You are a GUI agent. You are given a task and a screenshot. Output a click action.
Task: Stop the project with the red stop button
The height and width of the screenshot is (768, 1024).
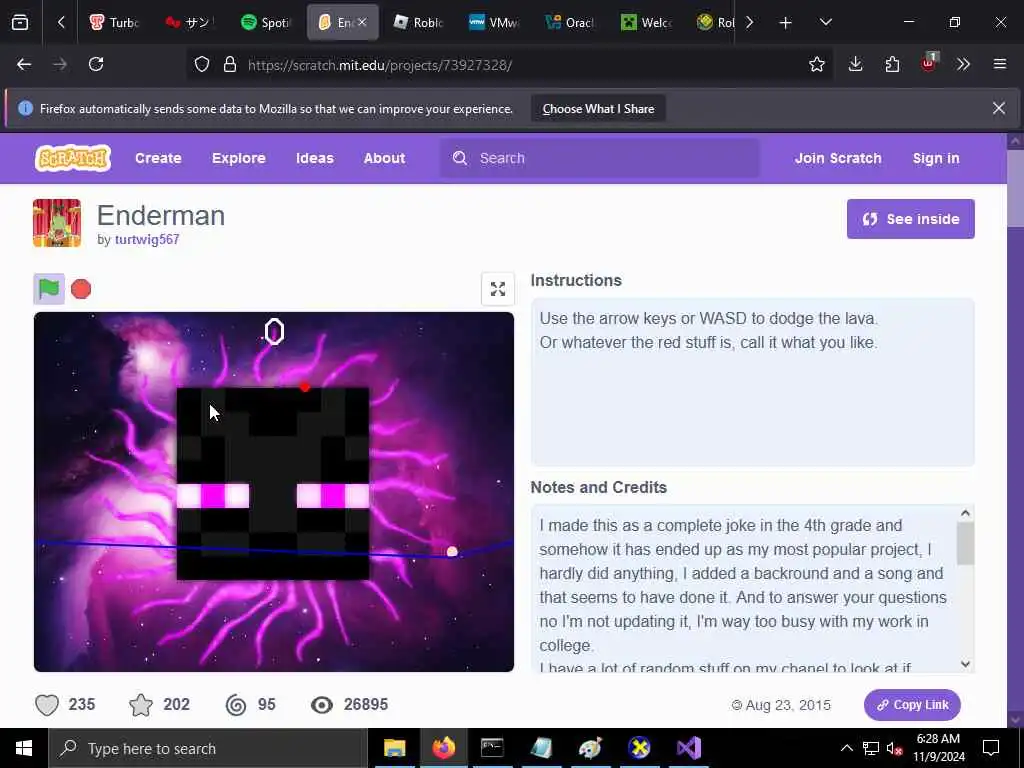pyautogui.click(x=81, y=289)
